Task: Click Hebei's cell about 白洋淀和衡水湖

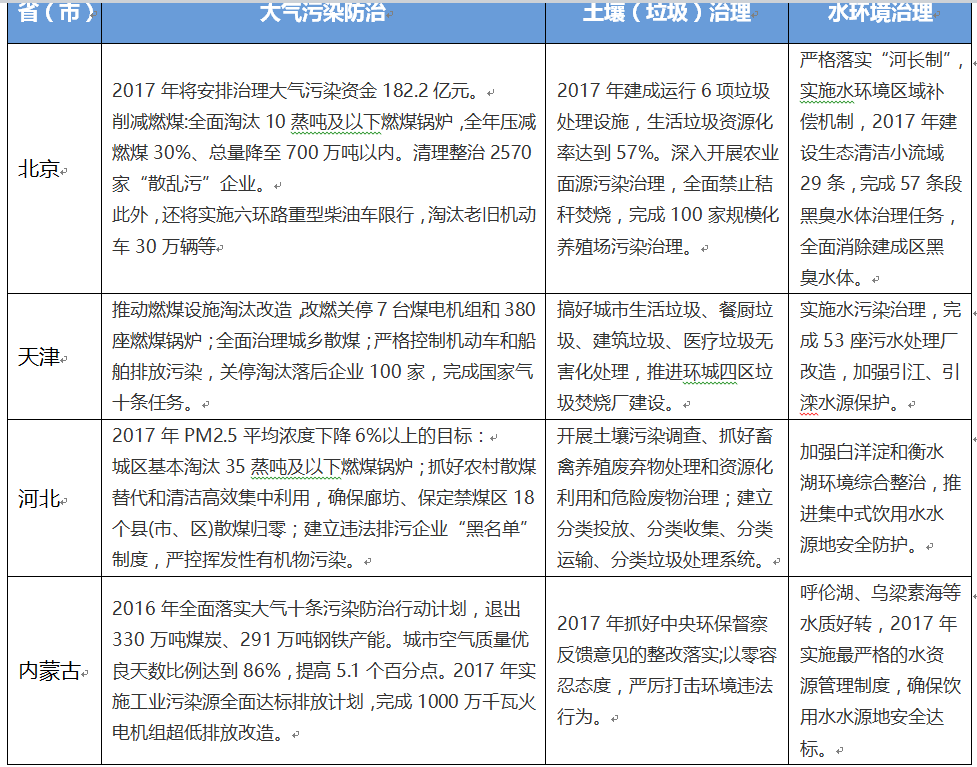Action: tap(880, 453)
